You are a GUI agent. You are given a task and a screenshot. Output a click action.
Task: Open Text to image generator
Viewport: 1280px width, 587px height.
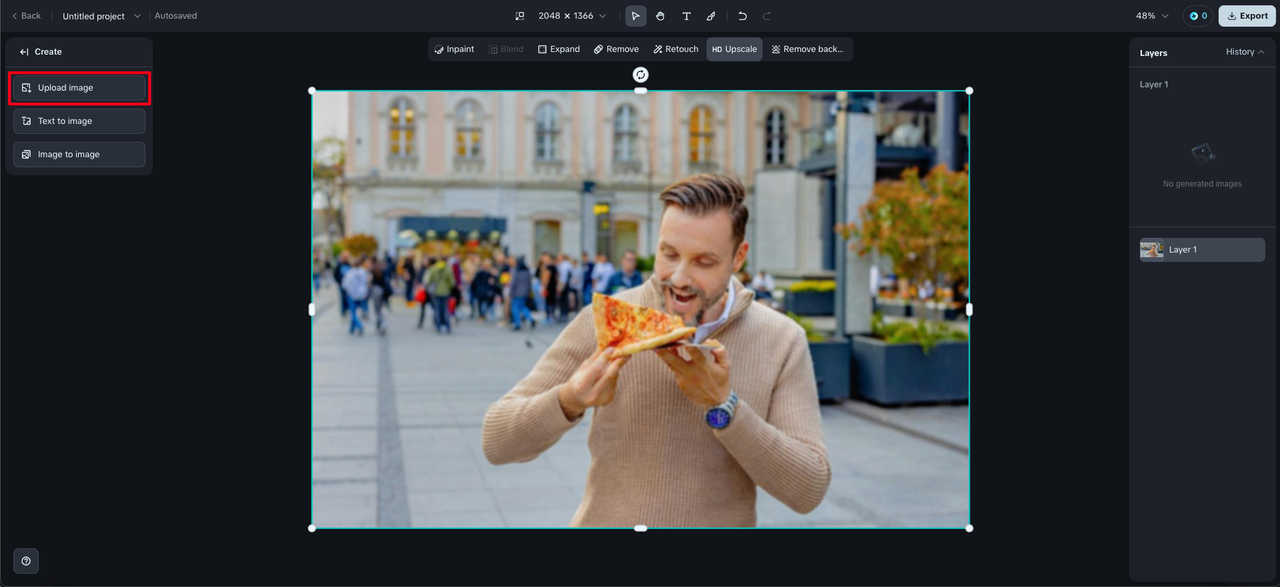(x=79, y=121)
